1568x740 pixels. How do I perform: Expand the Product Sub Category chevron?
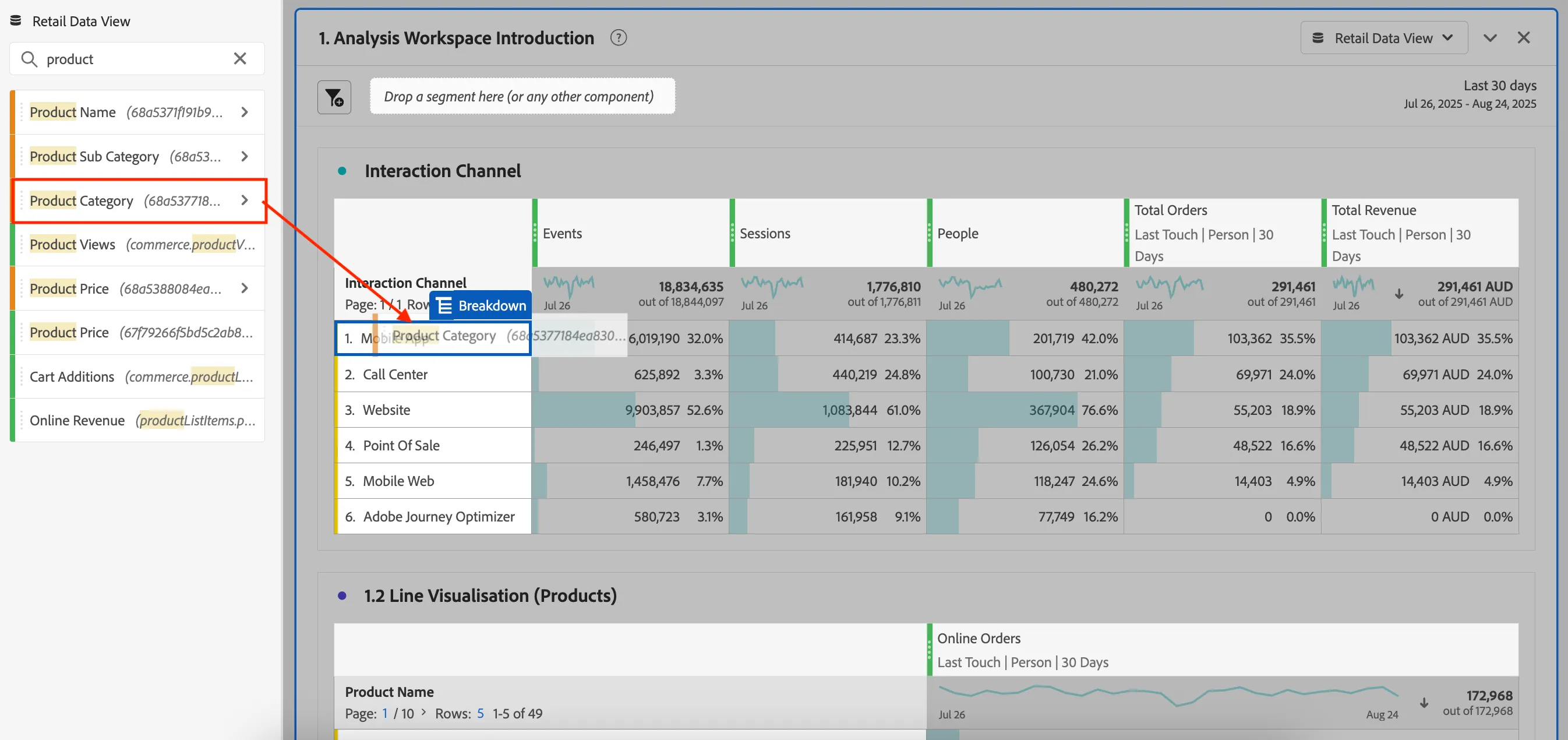pyautogui.click(x=245, y=157)
